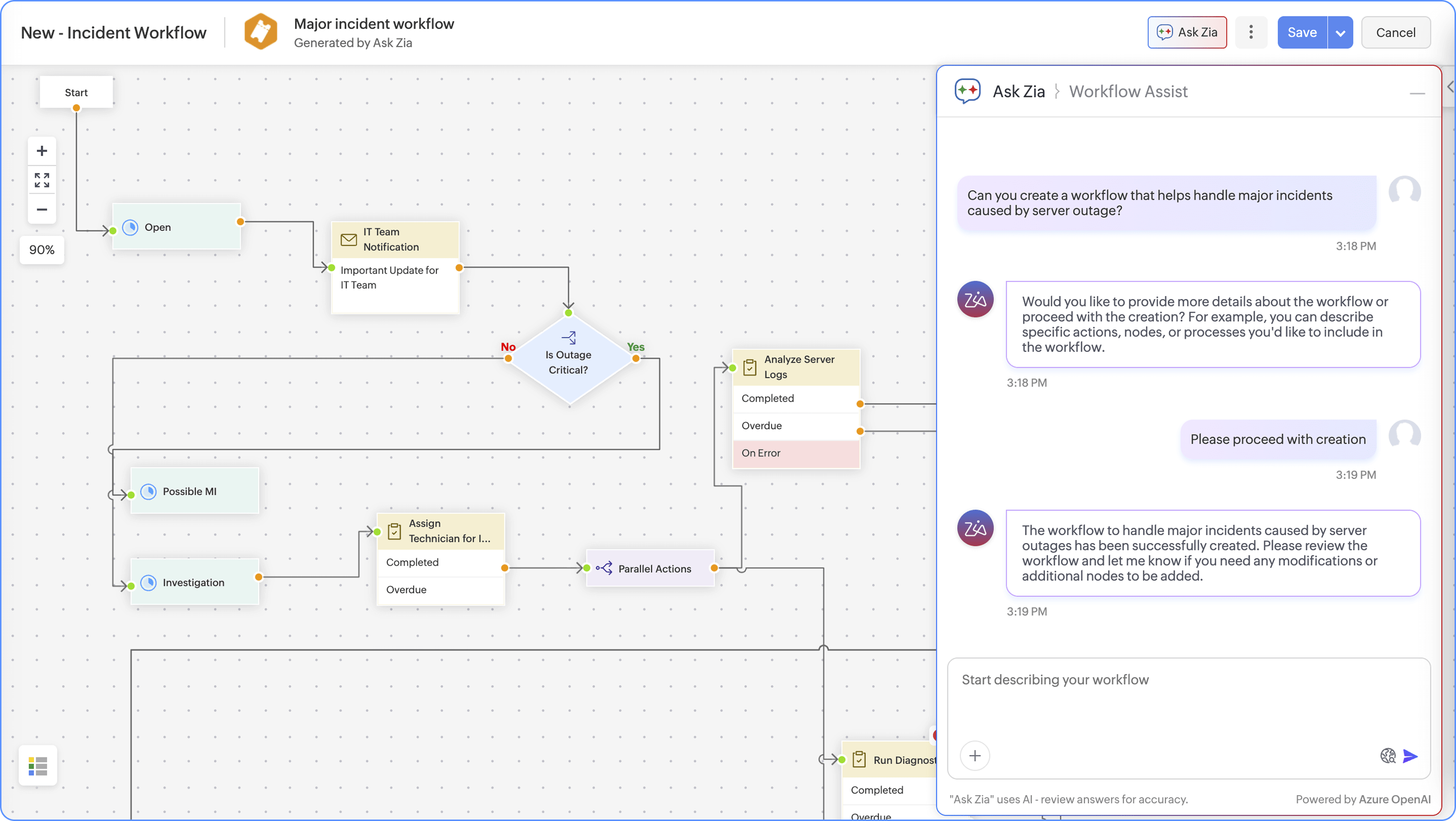Save the incident workflow
This screenshot has width=1456, height=821.
click(1302, 33)
